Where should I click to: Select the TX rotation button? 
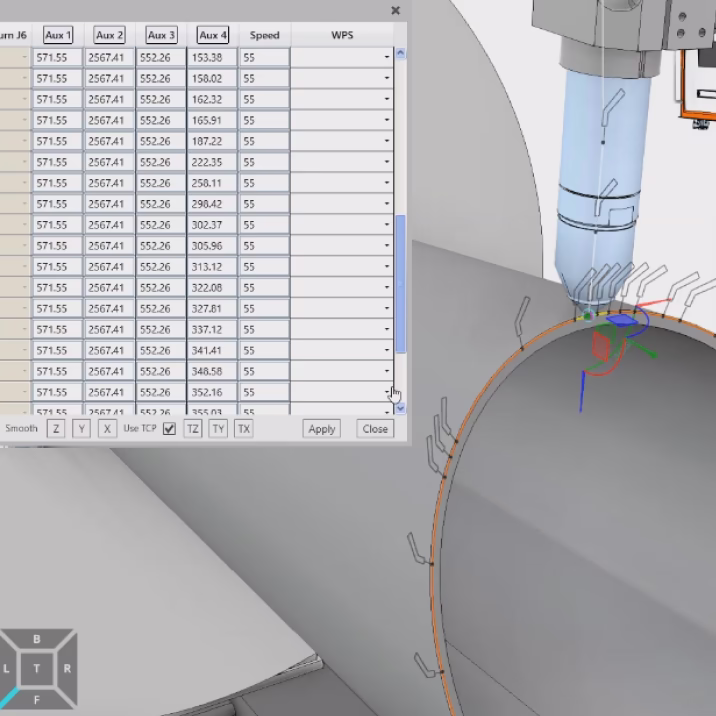pos(244,429)
